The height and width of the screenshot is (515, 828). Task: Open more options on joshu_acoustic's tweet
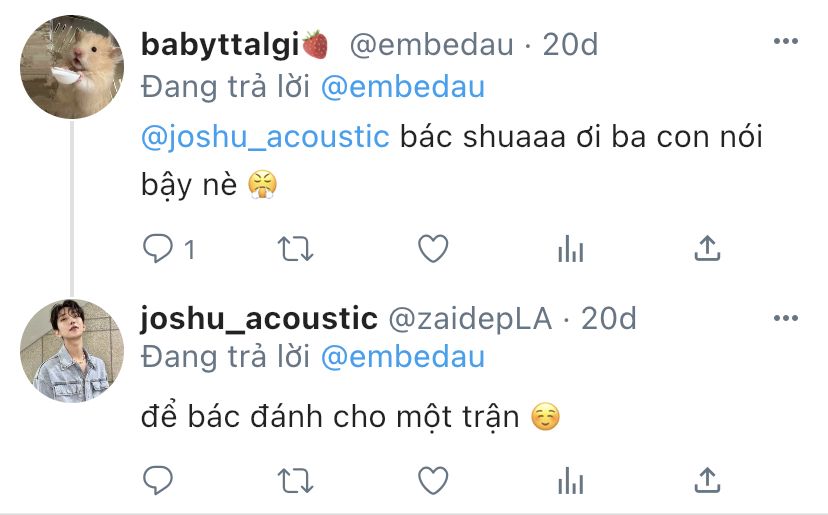click(x=786, y=318)
